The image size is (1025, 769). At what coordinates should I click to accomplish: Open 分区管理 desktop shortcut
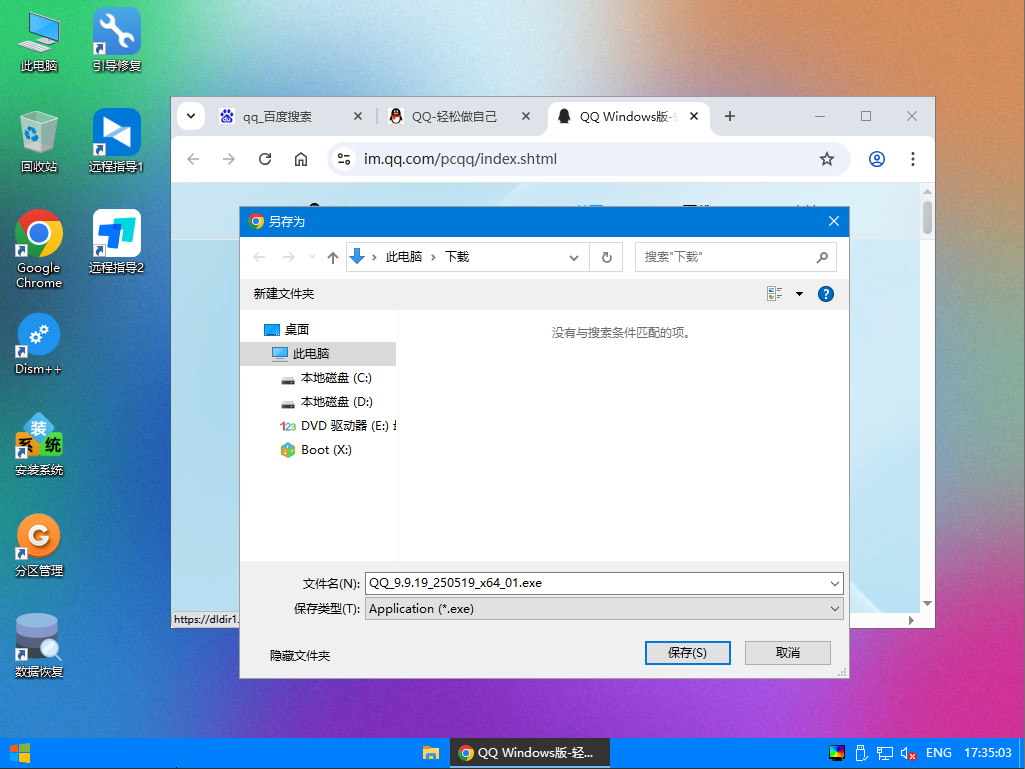[x=39, y=545]
